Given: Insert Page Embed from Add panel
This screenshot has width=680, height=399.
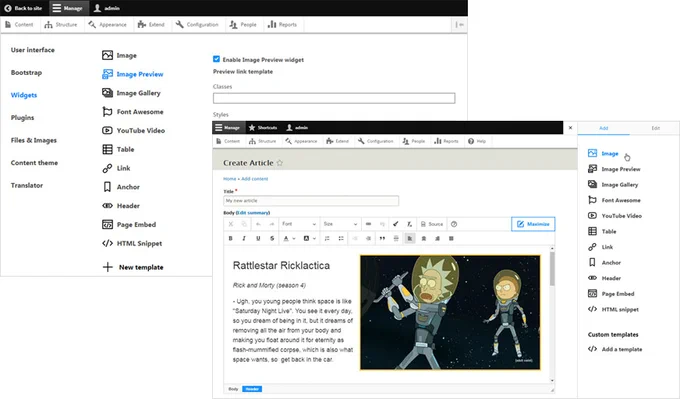Looking at the screenshot, I should (x=611, y=294).
